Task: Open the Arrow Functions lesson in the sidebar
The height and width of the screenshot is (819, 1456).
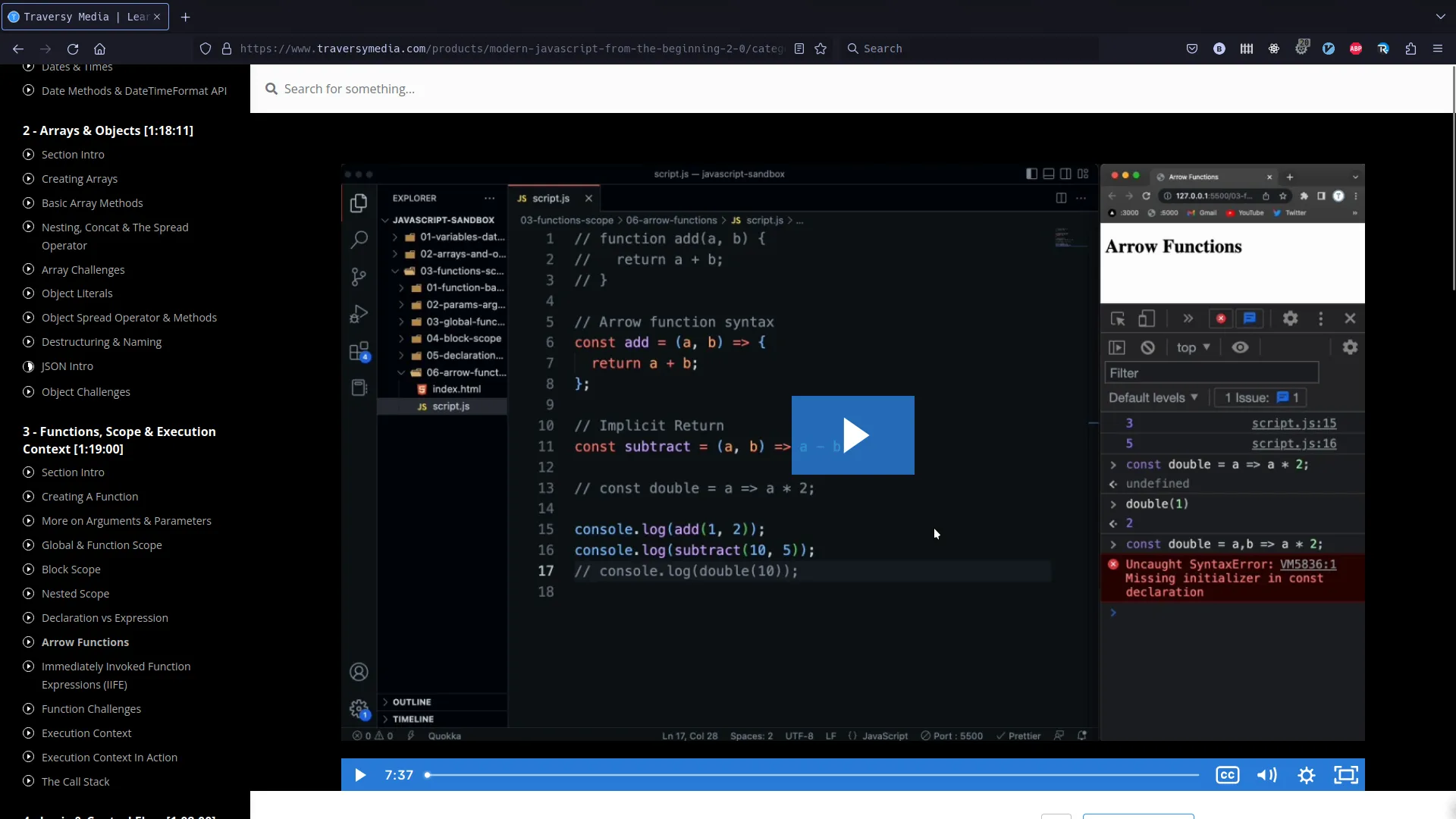Action: click(85, 642)
